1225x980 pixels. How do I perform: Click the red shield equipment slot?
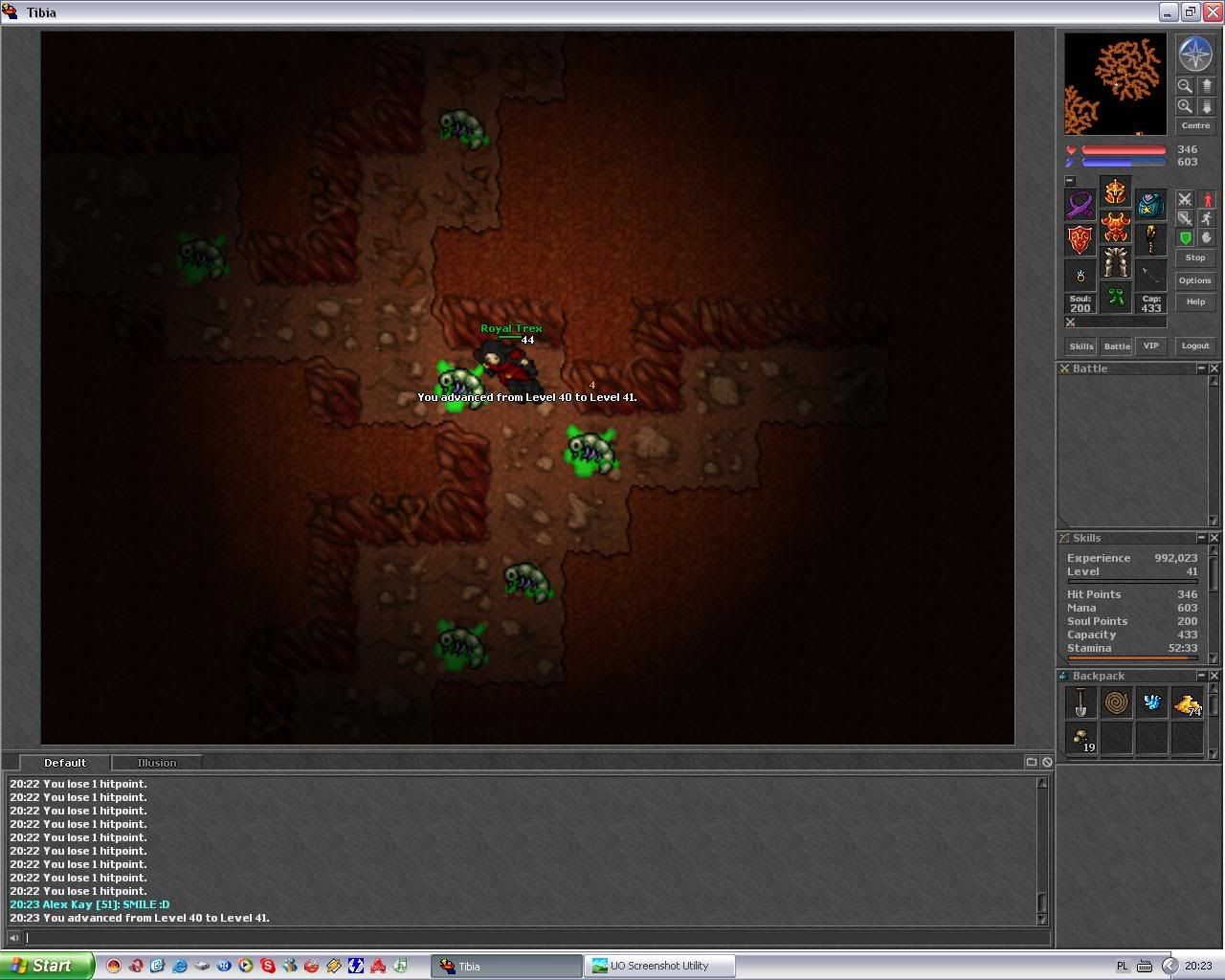click(1080, 240)
